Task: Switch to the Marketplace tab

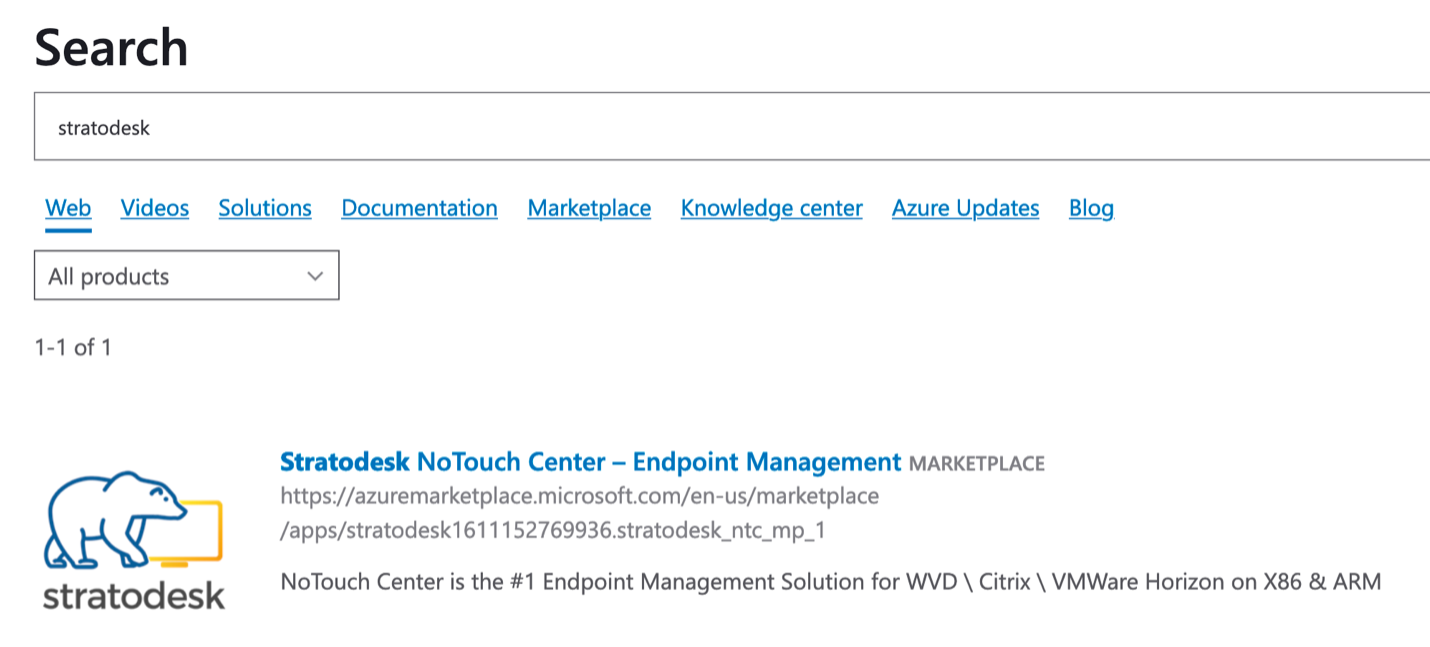Action: tap(589, 208)
